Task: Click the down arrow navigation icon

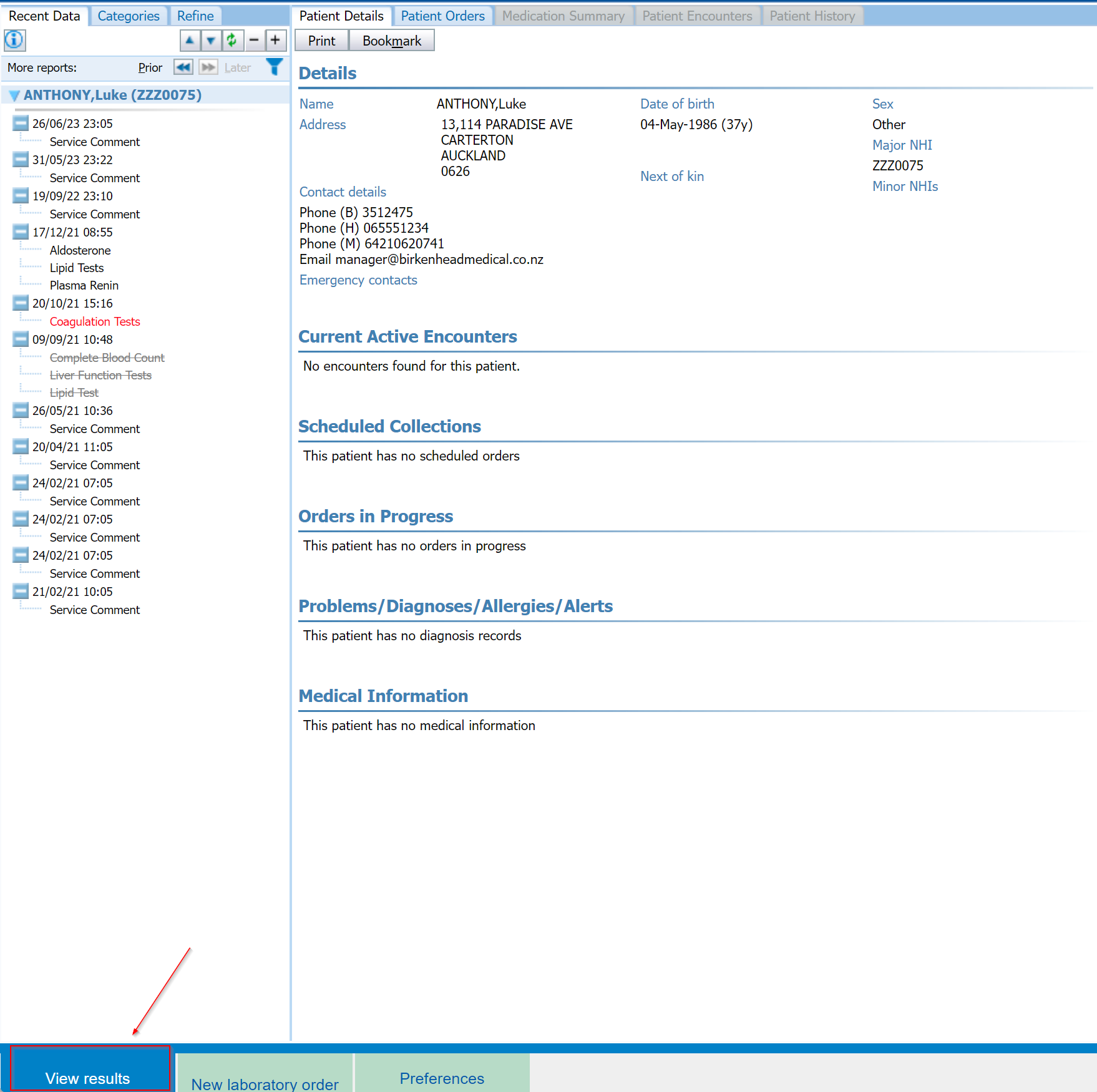Action: tap(211, 40)
